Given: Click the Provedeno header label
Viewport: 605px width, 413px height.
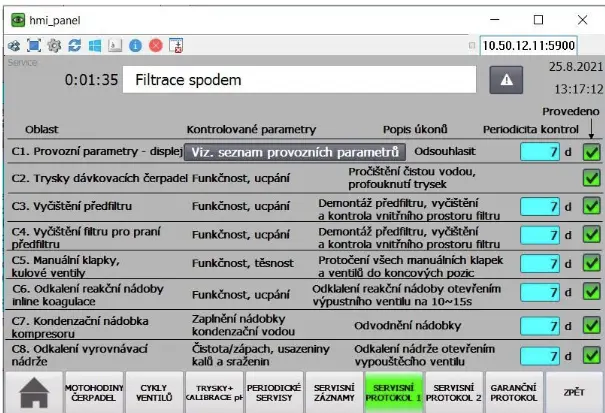Looking at the screenshot, I should click(x=571, y=112).
